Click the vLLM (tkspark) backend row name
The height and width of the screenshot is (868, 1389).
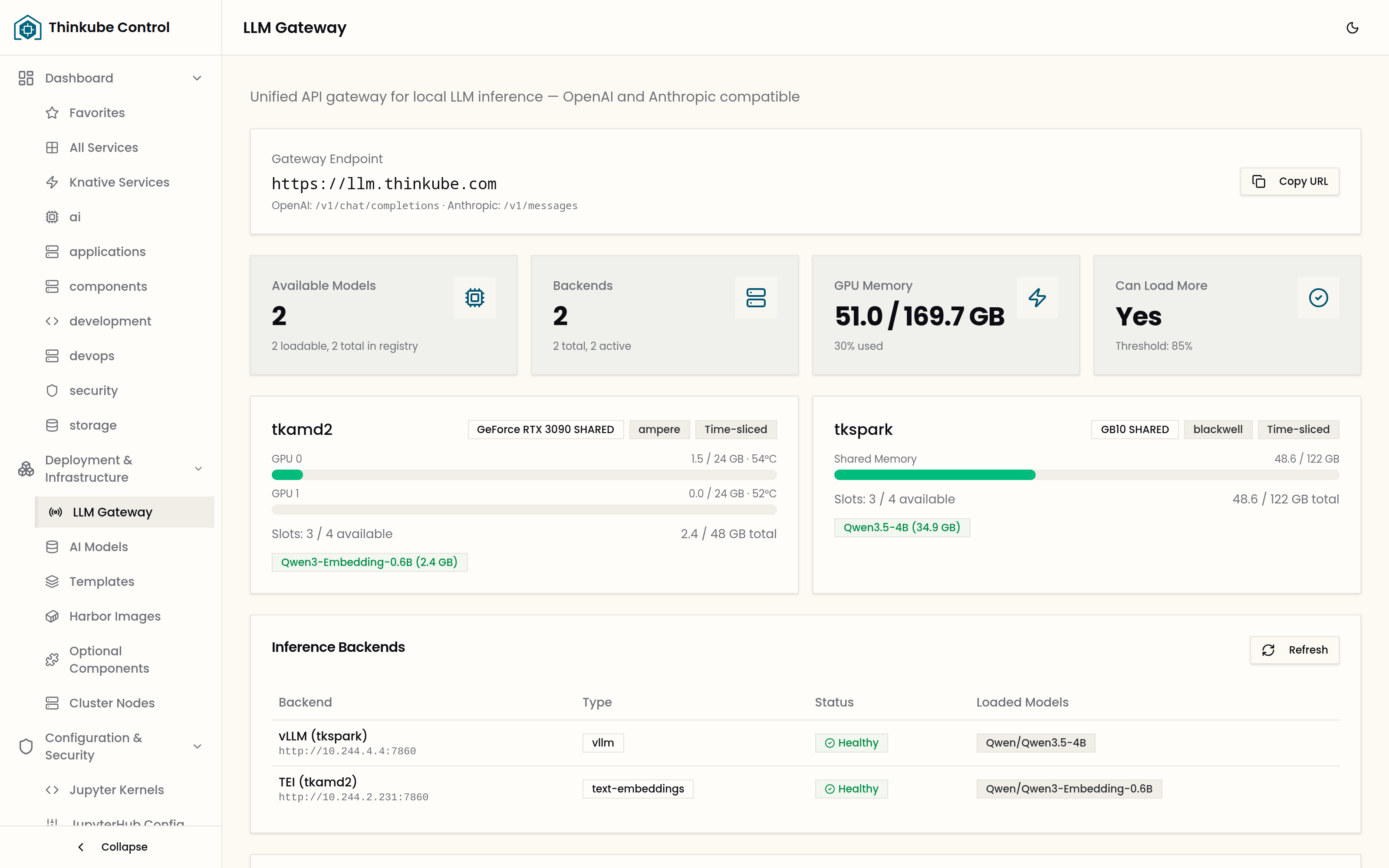pos(323,735)
